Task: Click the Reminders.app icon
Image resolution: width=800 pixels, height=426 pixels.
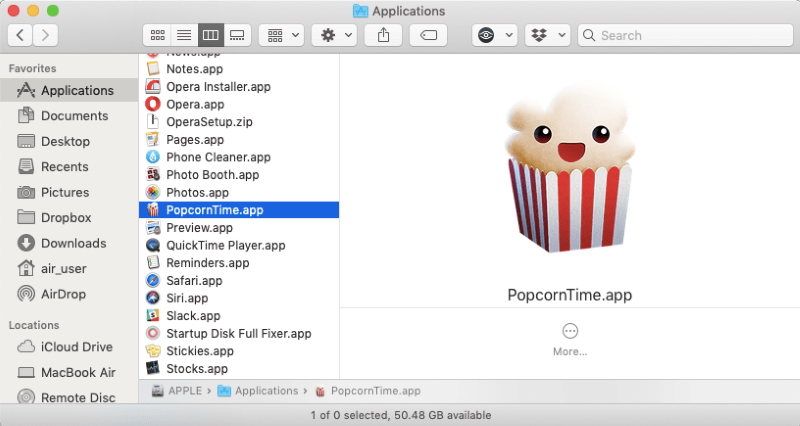Action: (153, 263)
